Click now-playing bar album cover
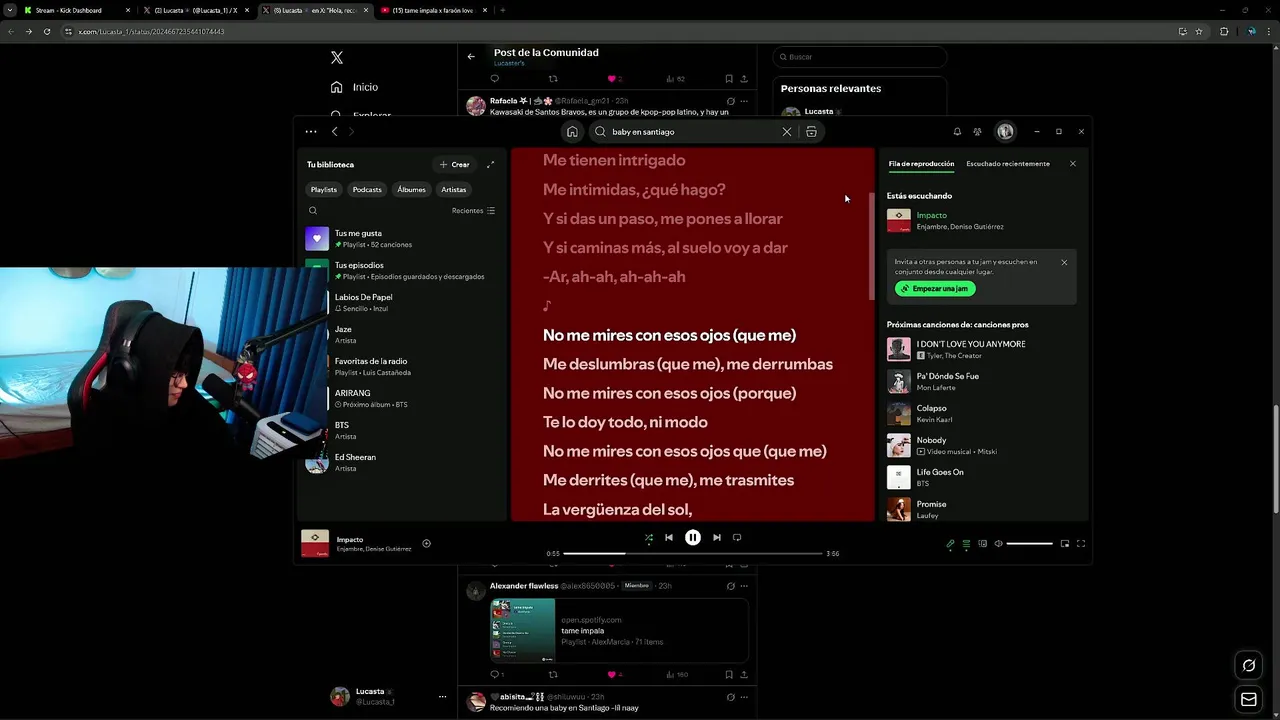The image size is (1280, 720). (315, 543)
